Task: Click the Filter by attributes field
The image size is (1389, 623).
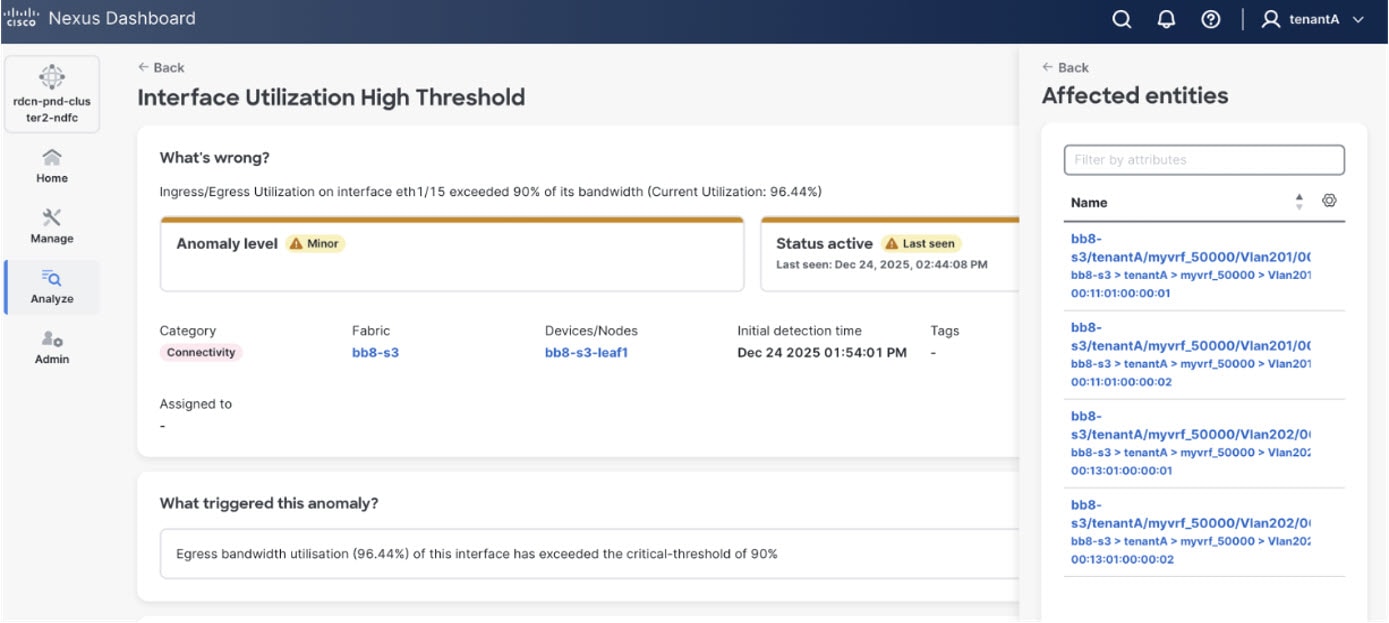Action: click(x=1204, y=160)
